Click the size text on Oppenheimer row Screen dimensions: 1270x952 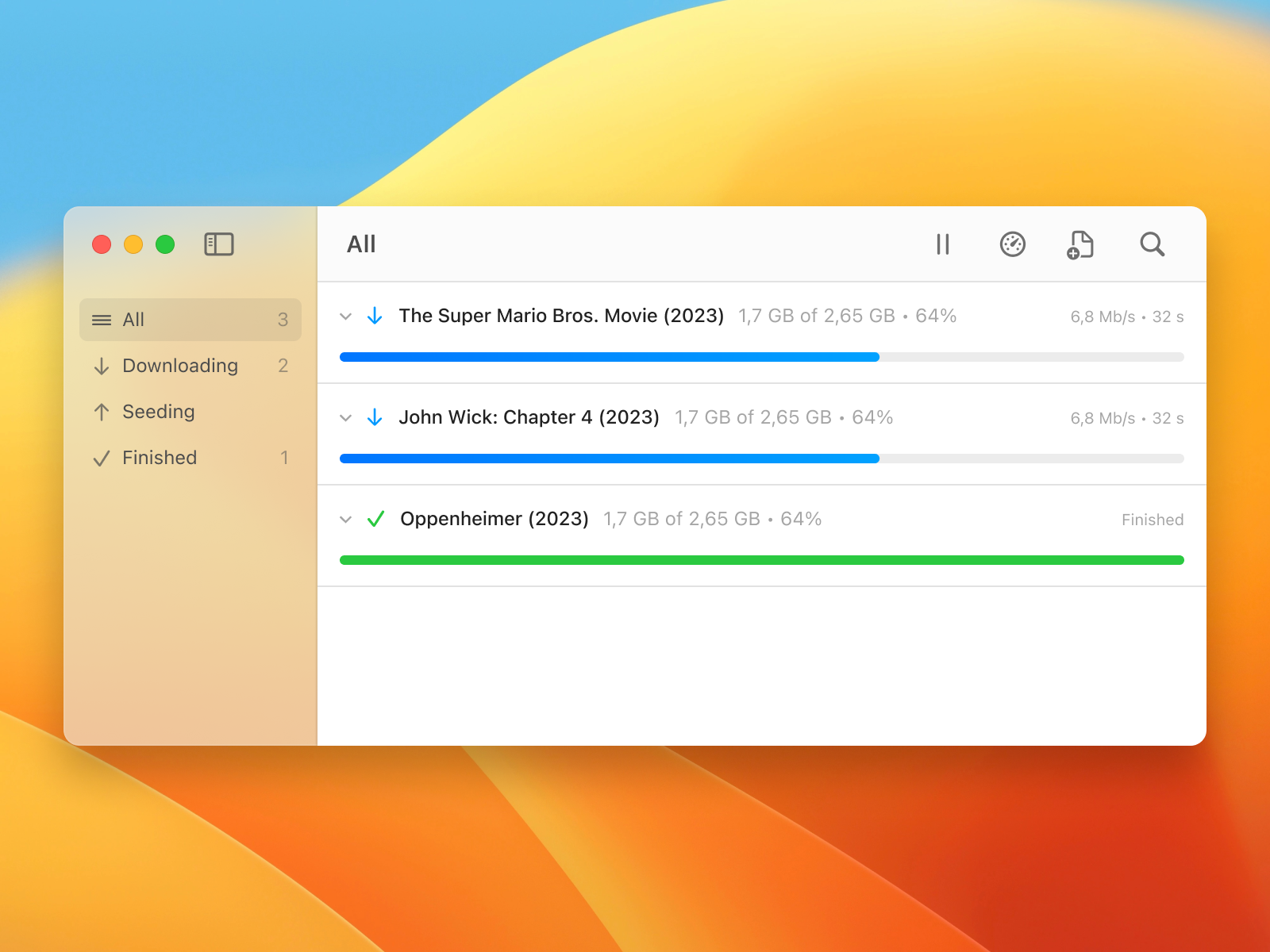pyautogui.click(x=682, y=519)
